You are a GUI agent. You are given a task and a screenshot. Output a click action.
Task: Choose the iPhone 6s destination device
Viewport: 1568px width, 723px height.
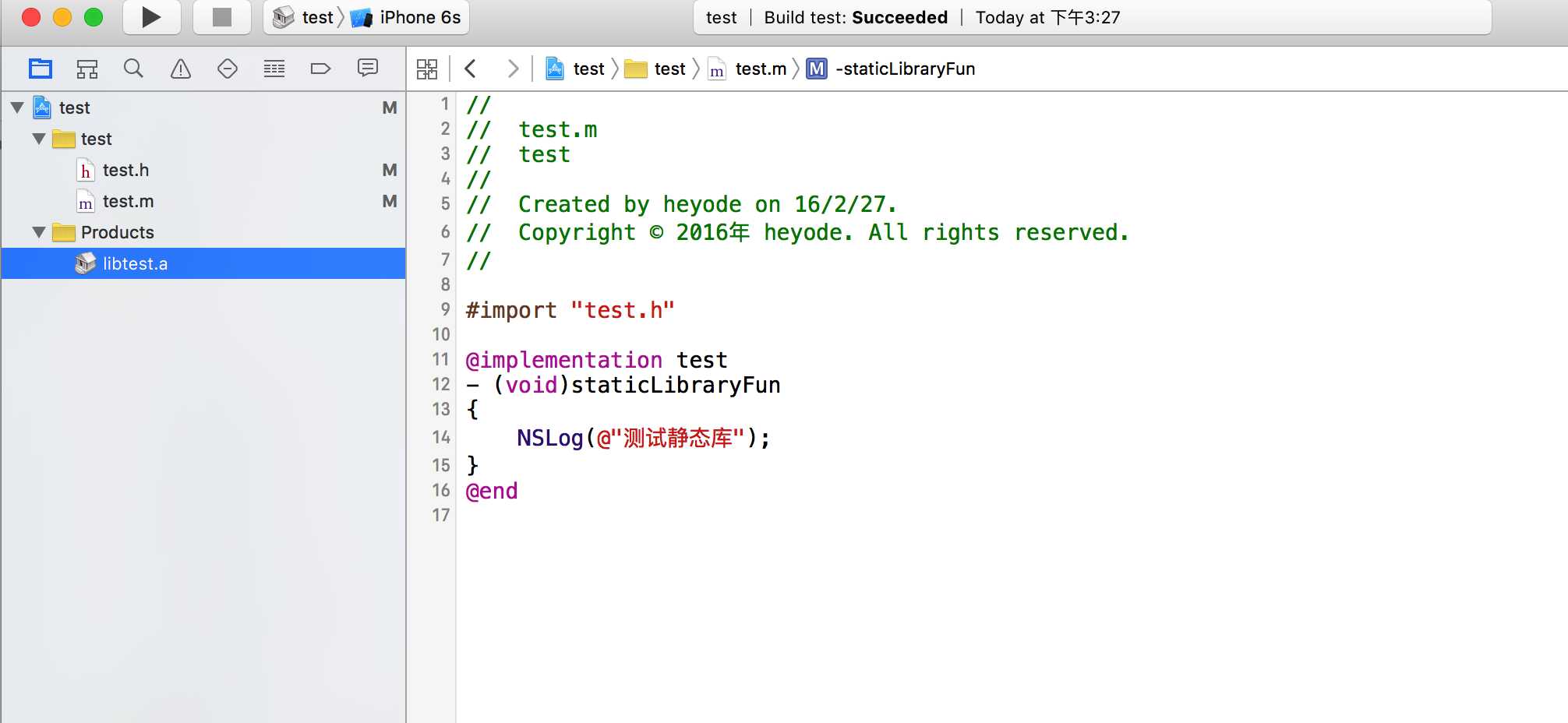(x=407, y=17)
